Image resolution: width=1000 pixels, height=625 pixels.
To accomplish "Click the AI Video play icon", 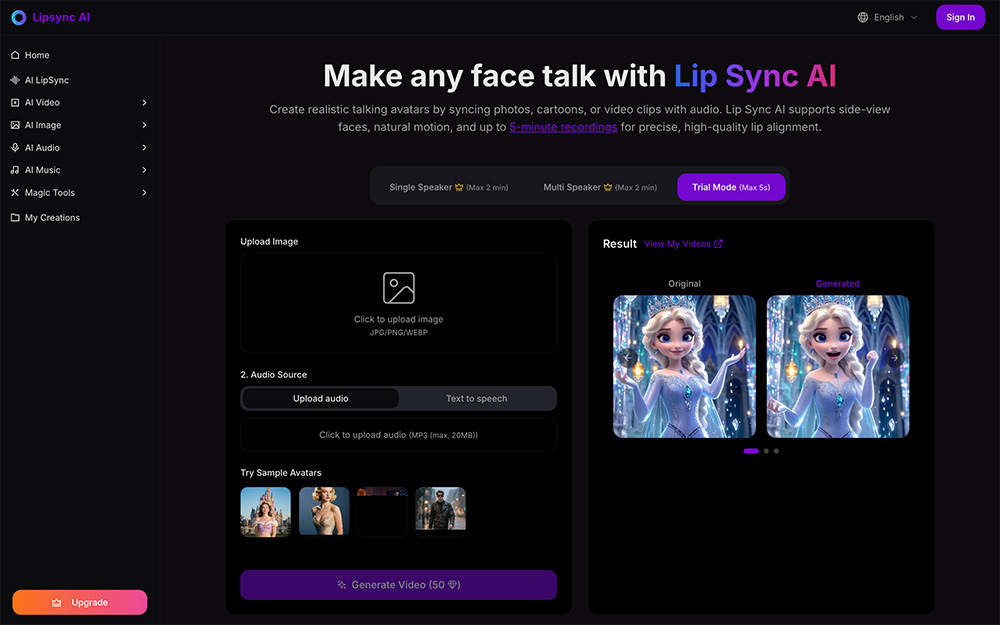I will (x=15, y=103).
